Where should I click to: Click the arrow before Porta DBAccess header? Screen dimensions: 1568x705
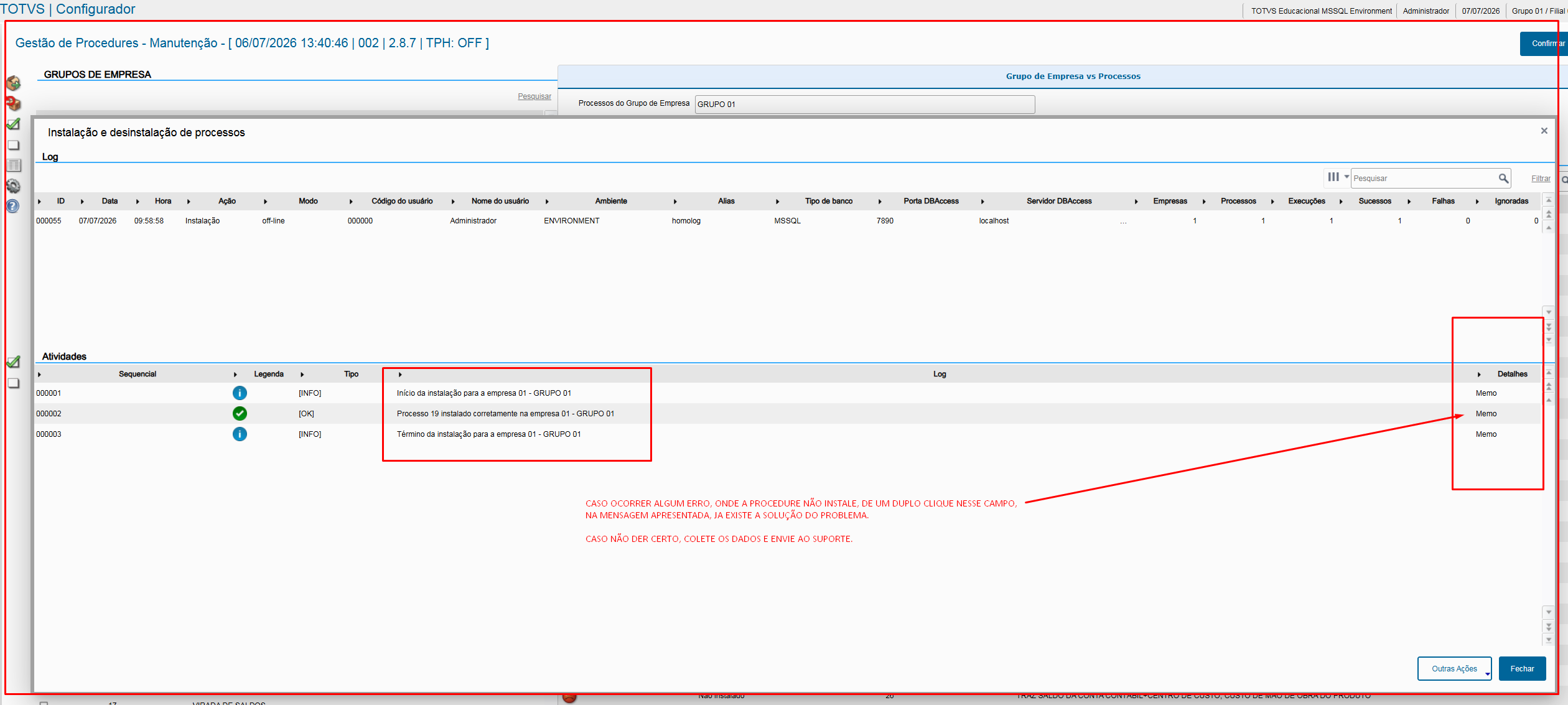(880, 202)
